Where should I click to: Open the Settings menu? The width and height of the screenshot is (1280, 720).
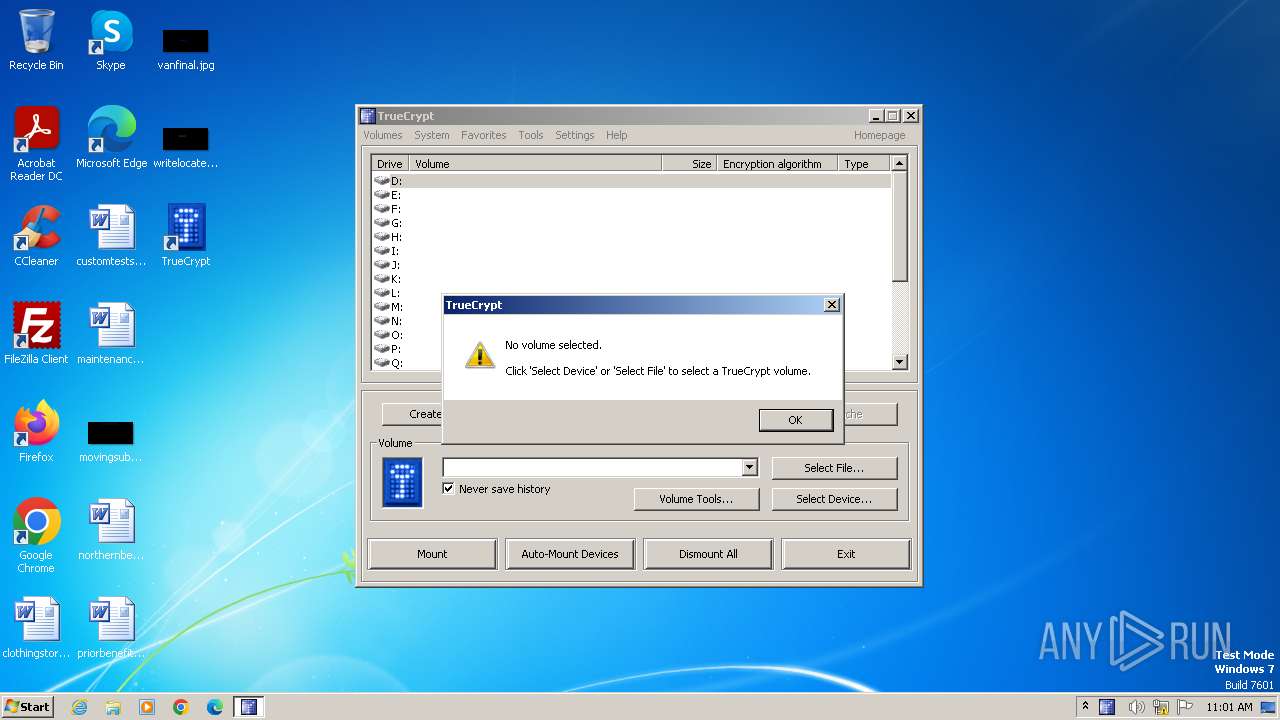tap(574, 135)
